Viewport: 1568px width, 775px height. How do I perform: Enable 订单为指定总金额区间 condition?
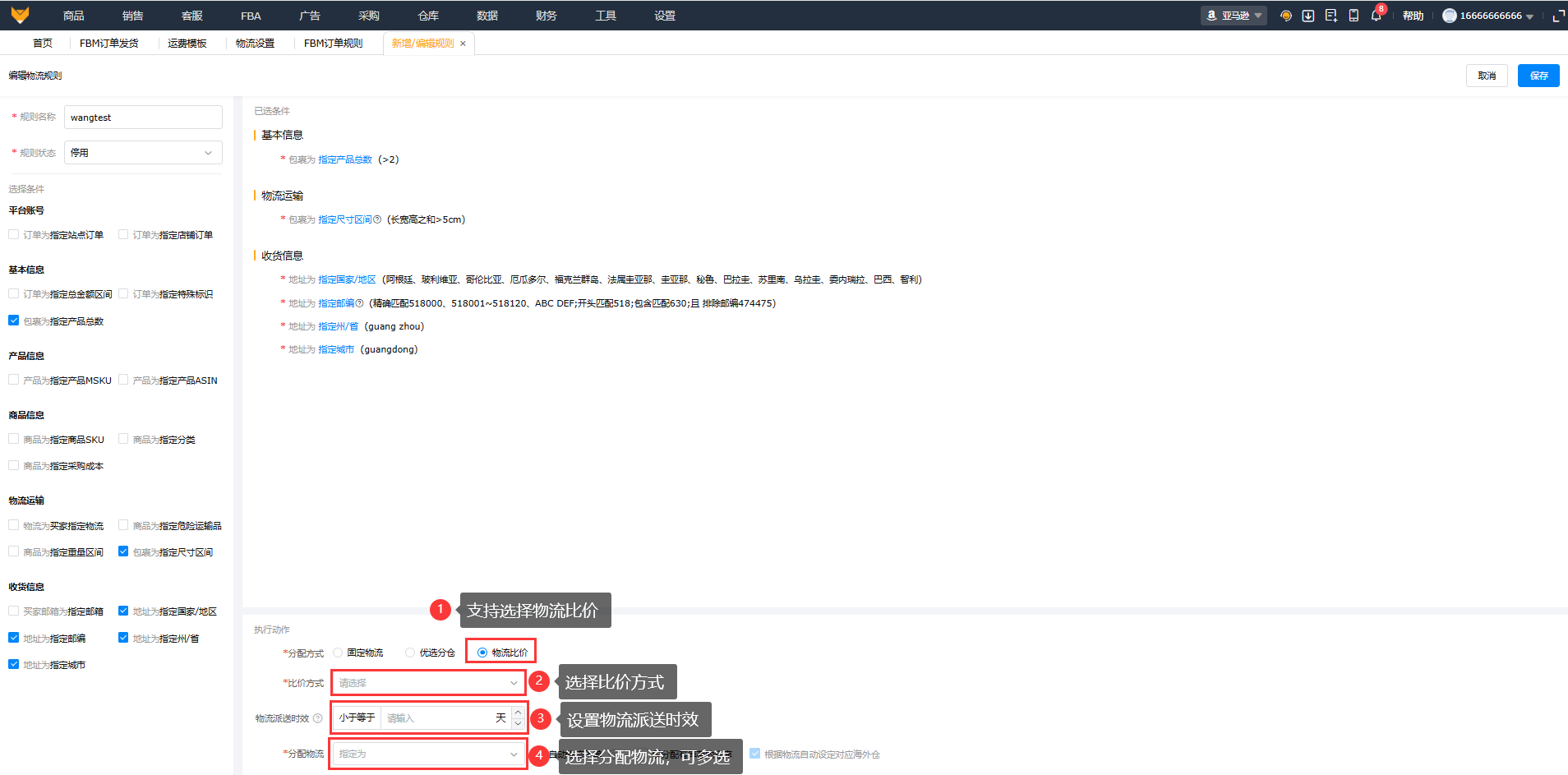[x=14, y=293]
